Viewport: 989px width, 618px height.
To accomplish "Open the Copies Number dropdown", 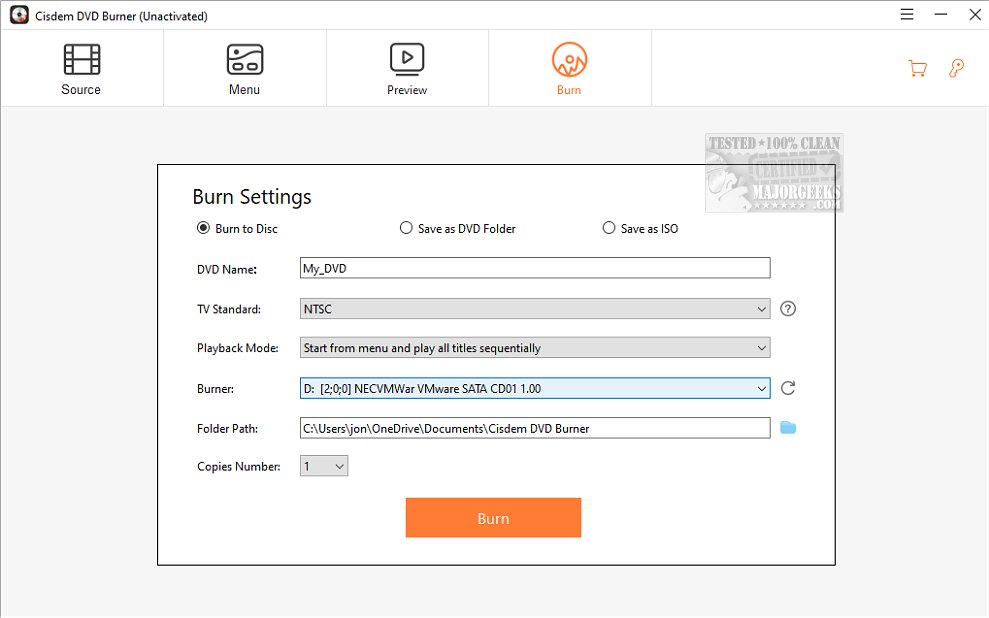I will [x=324, y=466].
